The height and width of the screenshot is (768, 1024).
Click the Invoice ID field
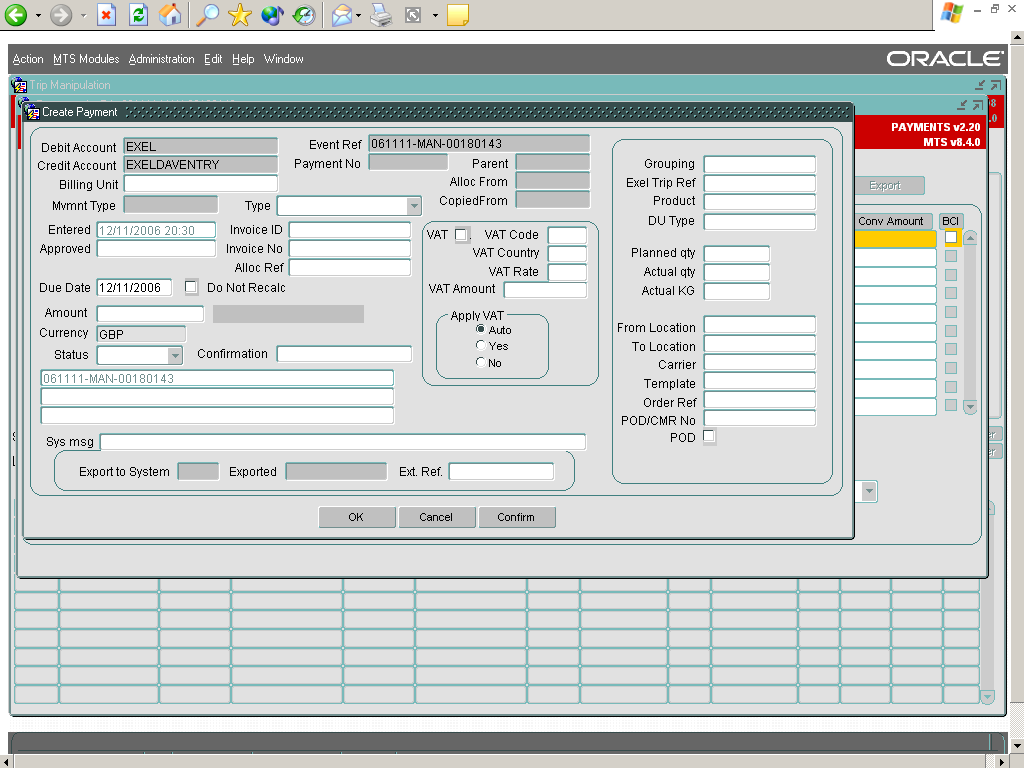coord(350,230)
